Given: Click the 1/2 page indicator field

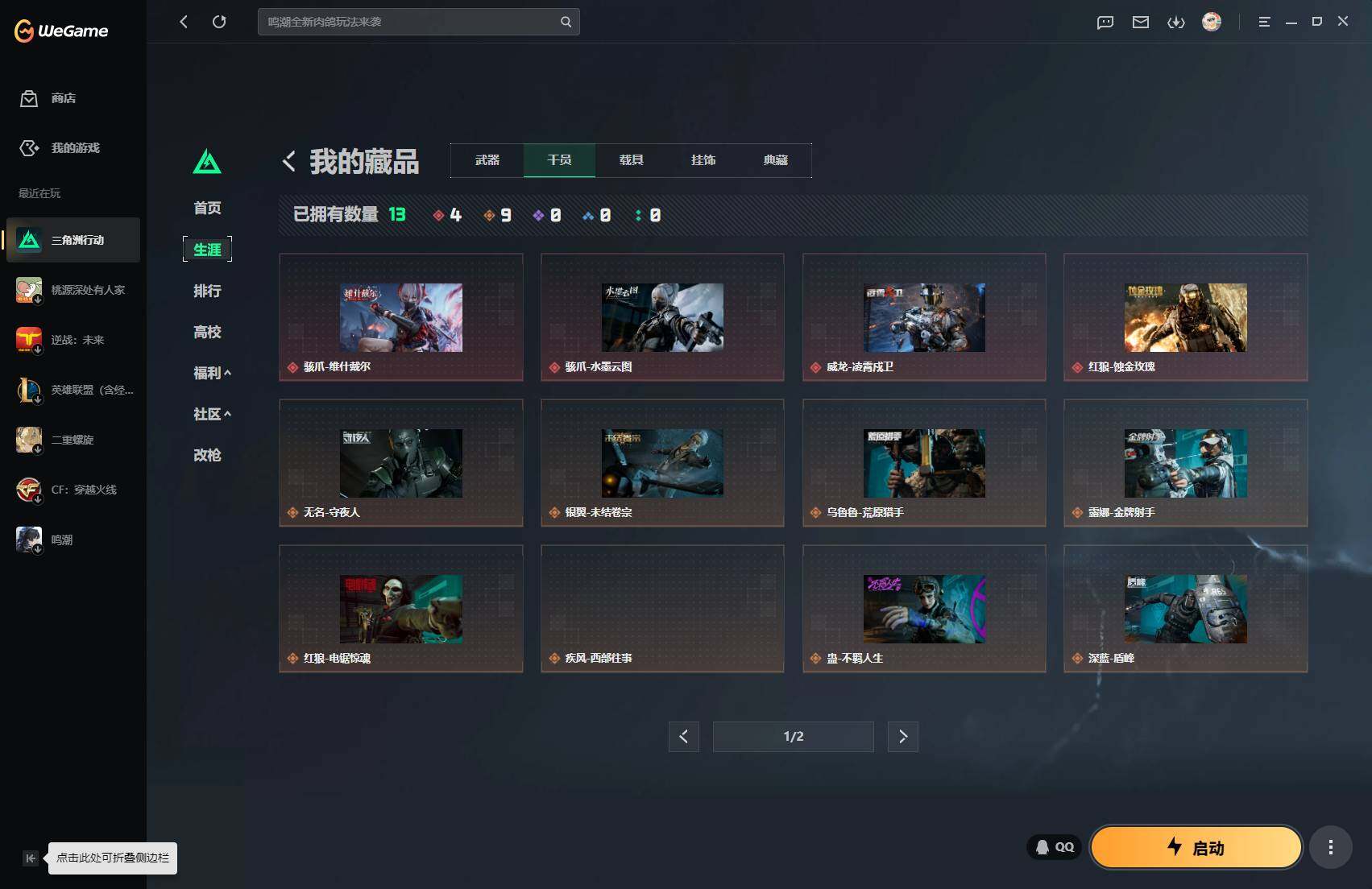Looking at the screenshot, I should [794, 736].
